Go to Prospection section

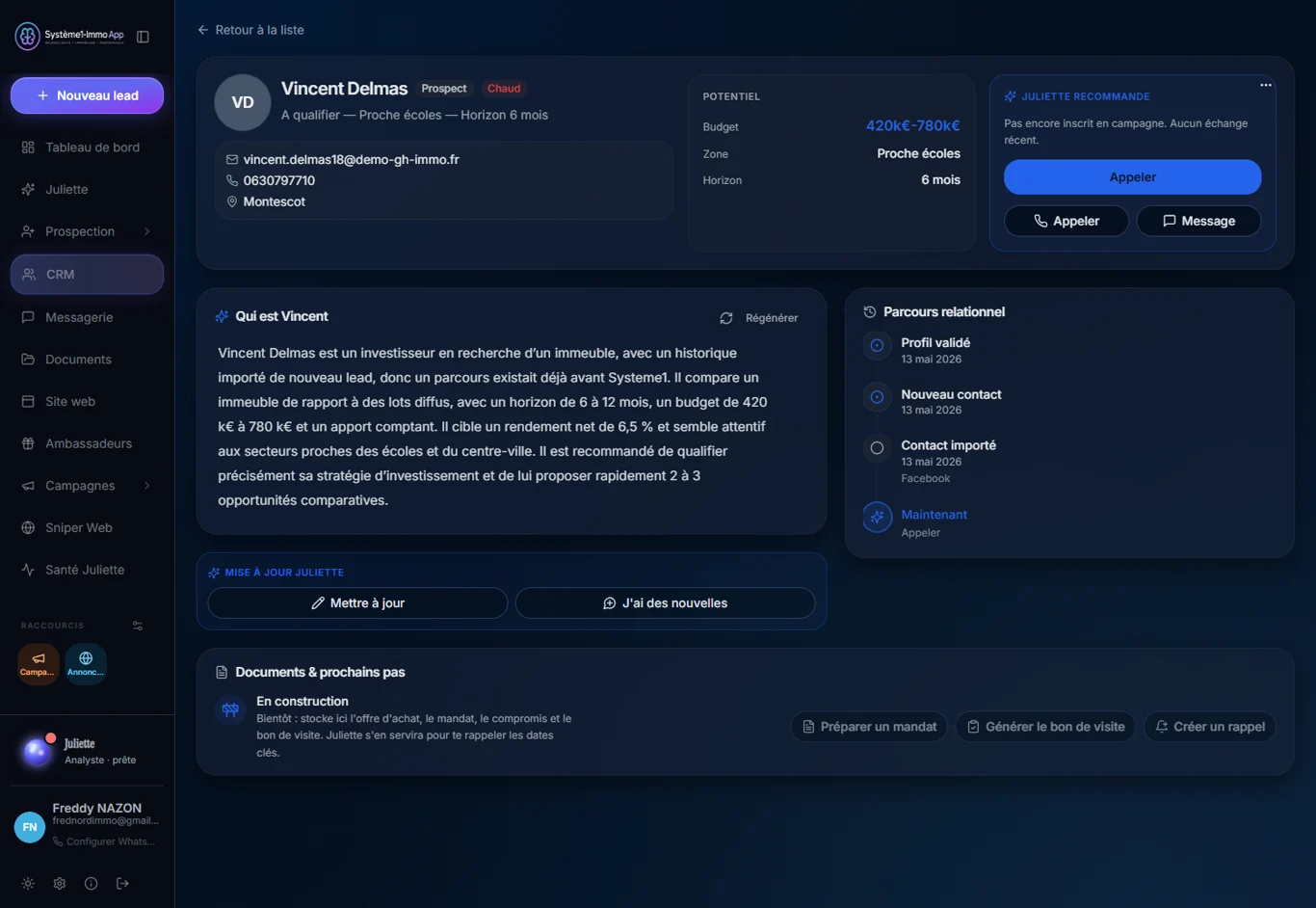(x=80, y=231)
